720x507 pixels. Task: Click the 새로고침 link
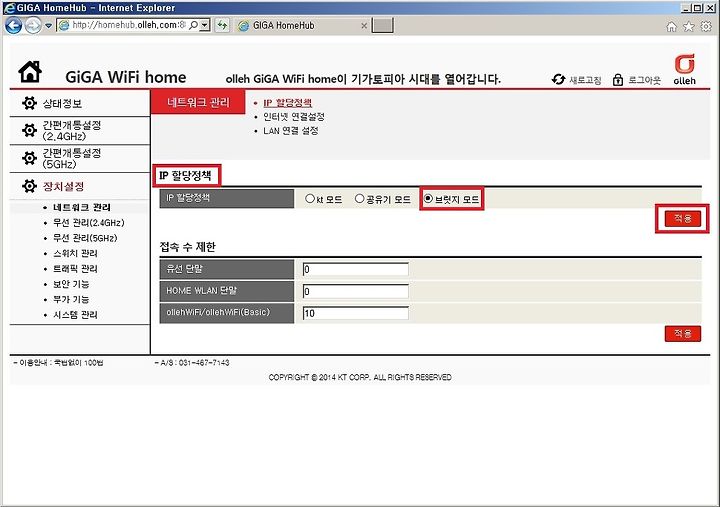coord(585,80)
